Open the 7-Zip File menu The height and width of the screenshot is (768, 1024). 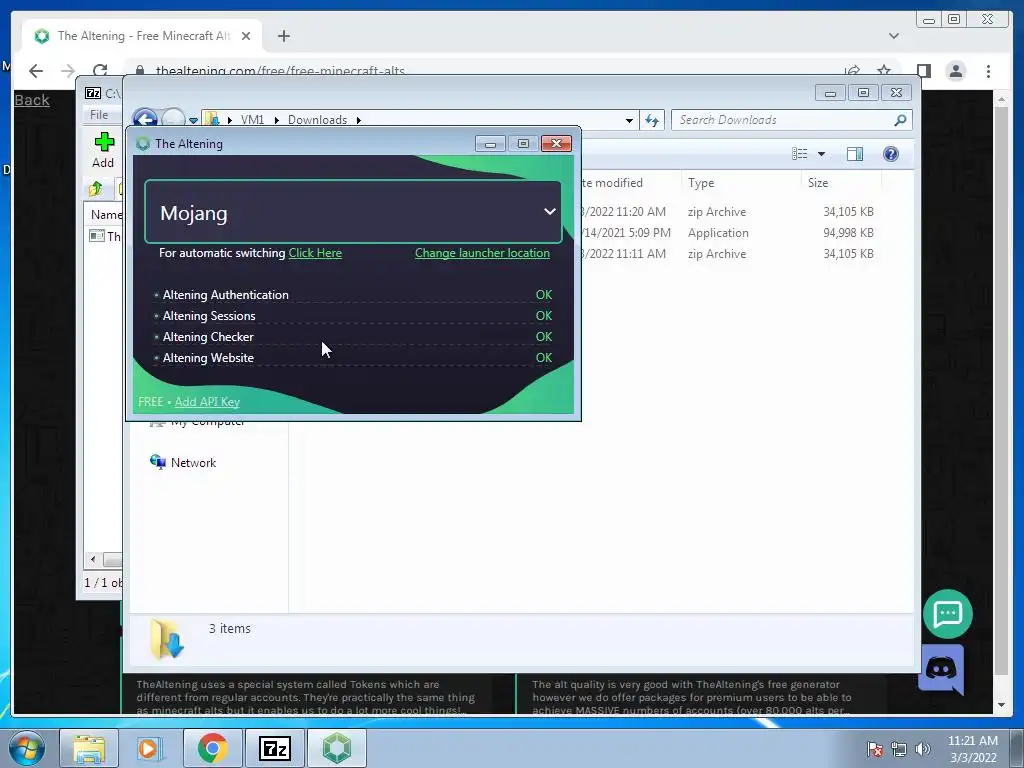click(x=99, y=114)
